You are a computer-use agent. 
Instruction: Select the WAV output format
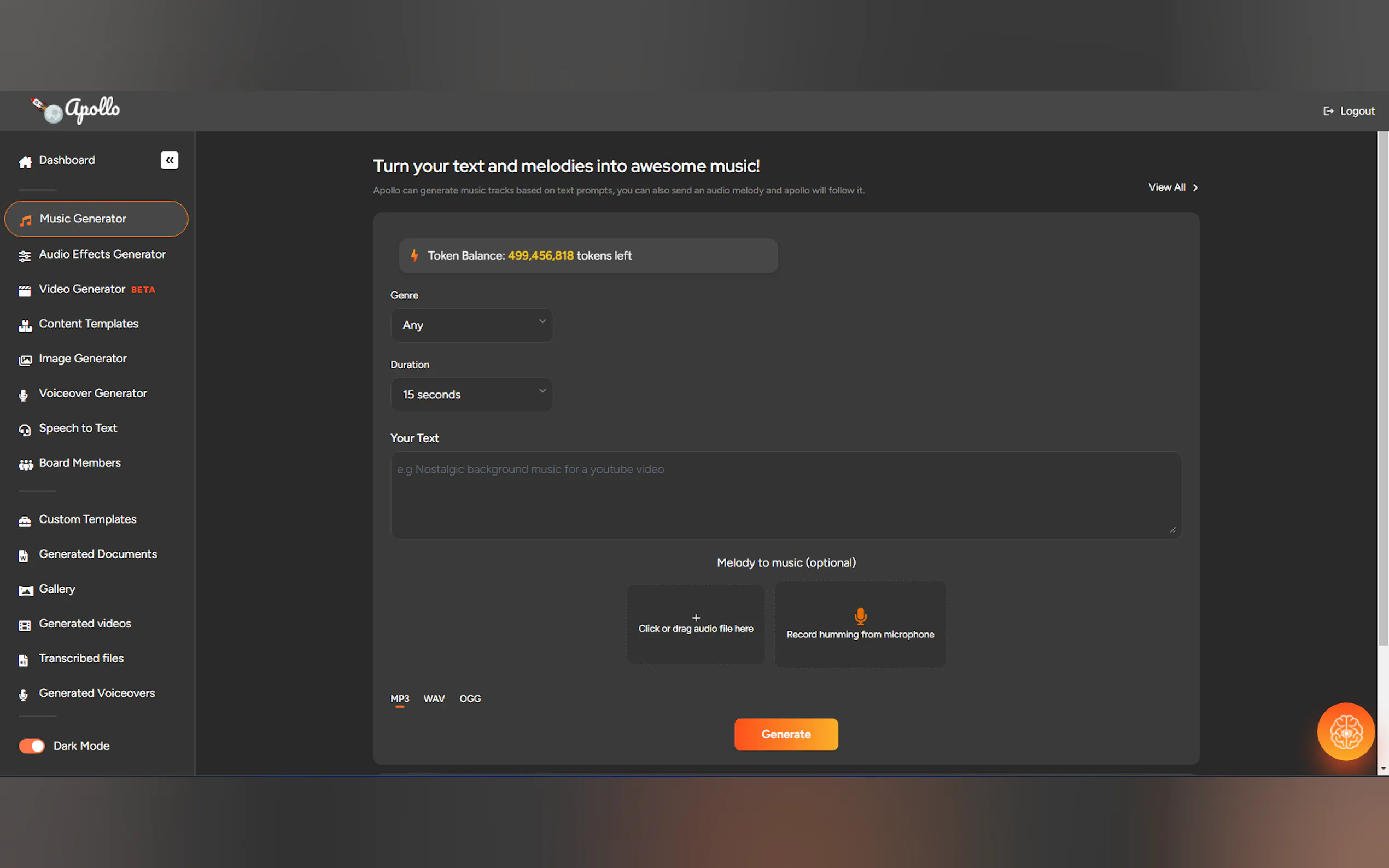pos(434,699)
